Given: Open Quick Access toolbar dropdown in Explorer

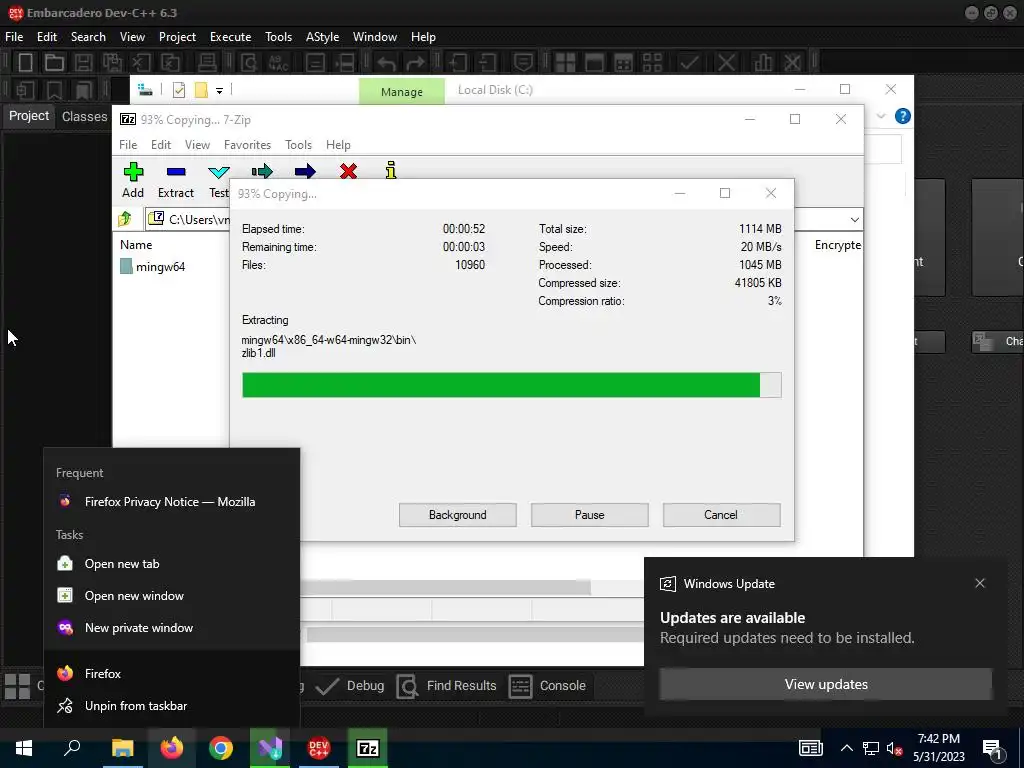Looking at the screenshot, I should 219,91.
